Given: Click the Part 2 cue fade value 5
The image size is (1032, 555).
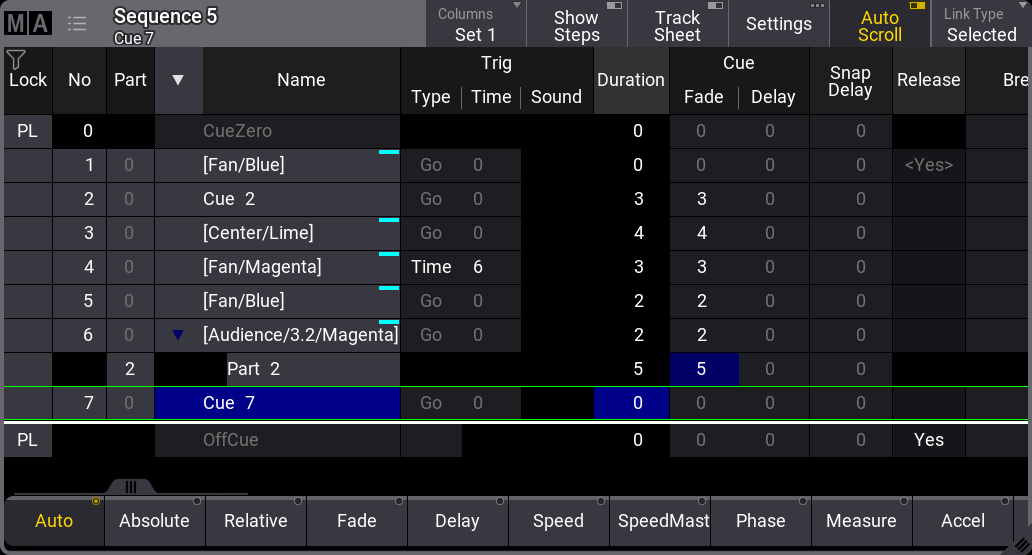Looking at the screenshot, I should [702, 369].
